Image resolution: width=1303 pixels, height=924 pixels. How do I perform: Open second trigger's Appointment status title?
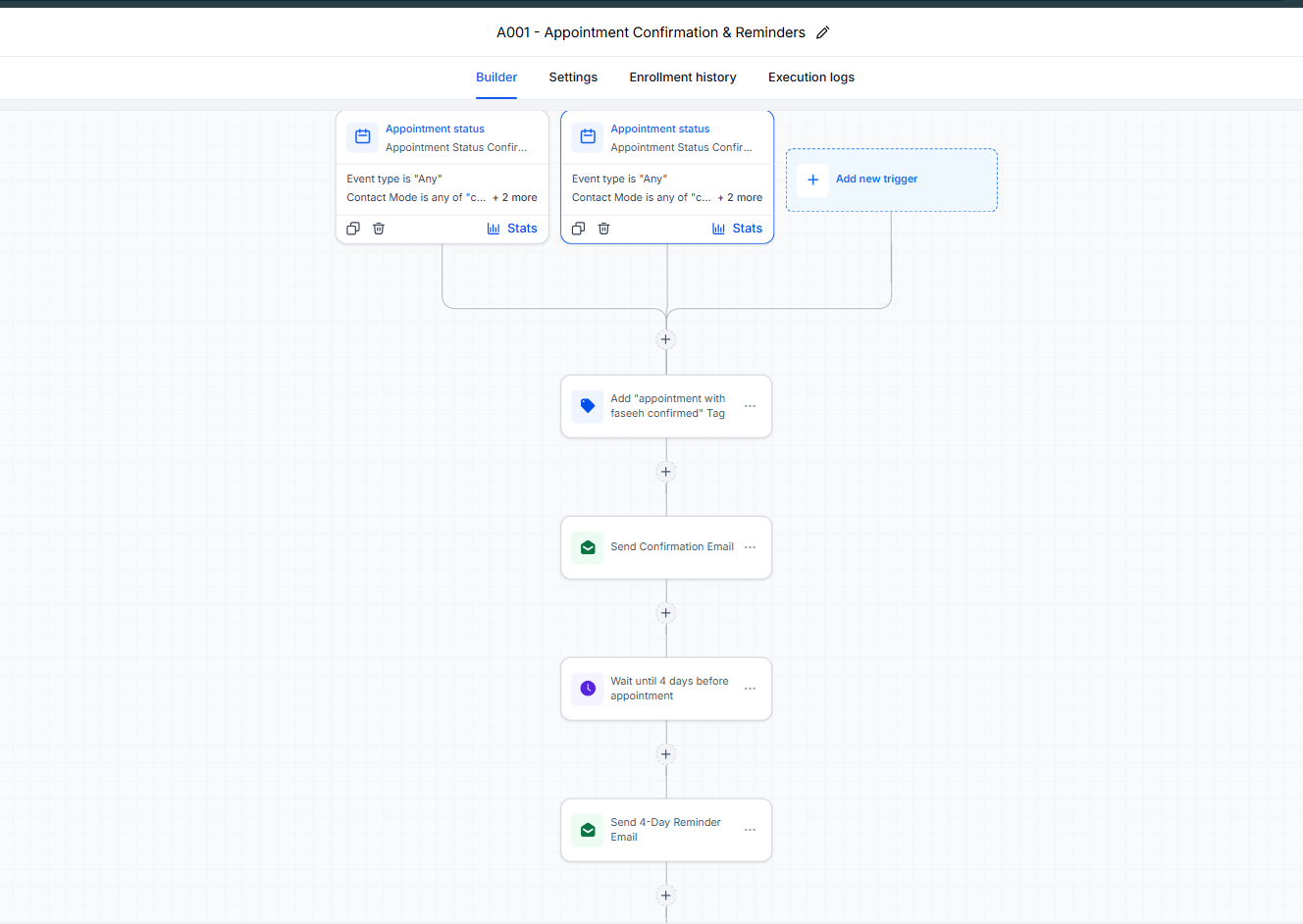tap(660, 128)
